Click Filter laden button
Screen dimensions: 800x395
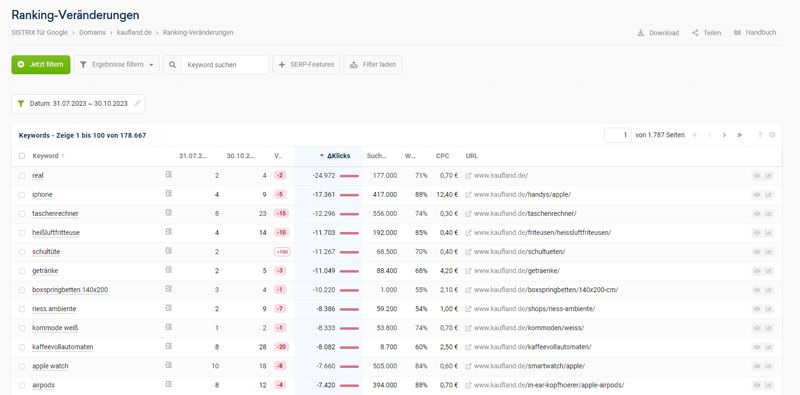tap(372, 65)
